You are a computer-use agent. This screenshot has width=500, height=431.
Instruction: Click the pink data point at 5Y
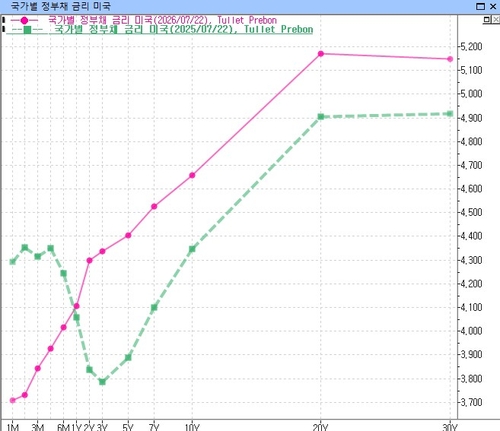[x=128, y=235]
